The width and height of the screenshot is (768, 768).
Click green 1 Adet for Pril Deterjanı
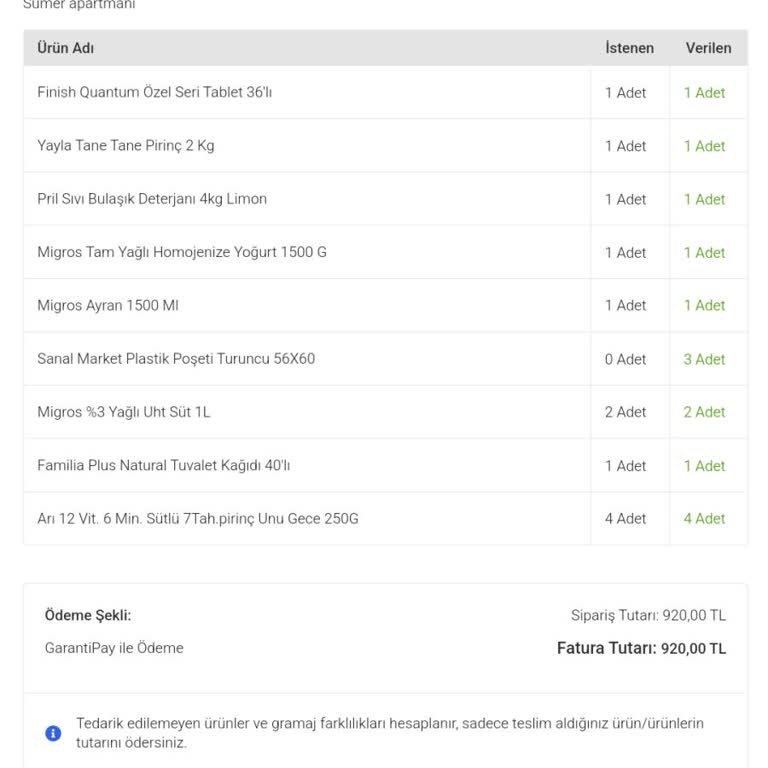coord(704,199)
